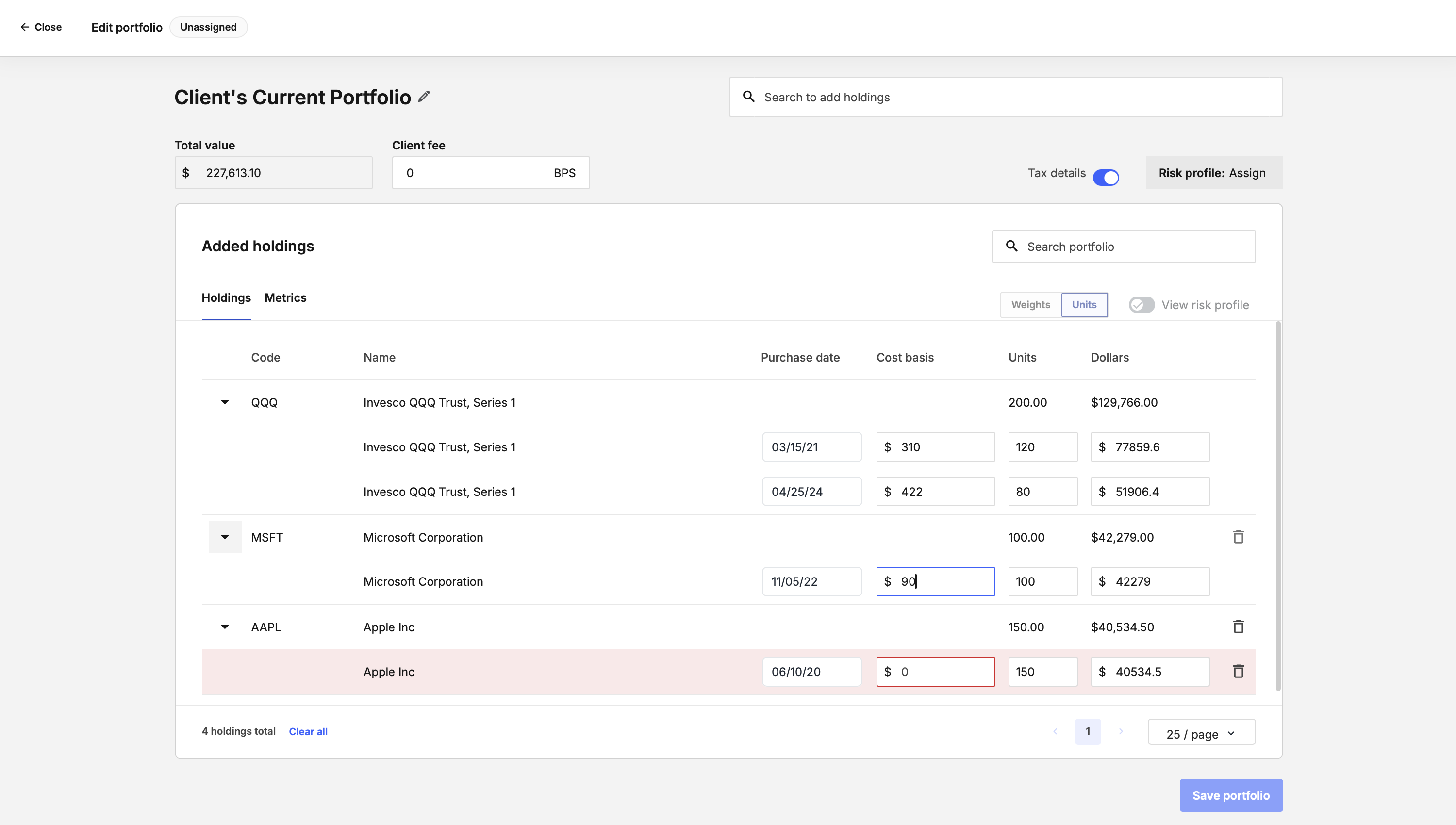Enable the View risk profile toggle
Screen dimensions: 1456x825
pyautogui.click(x=1141, y=305)
